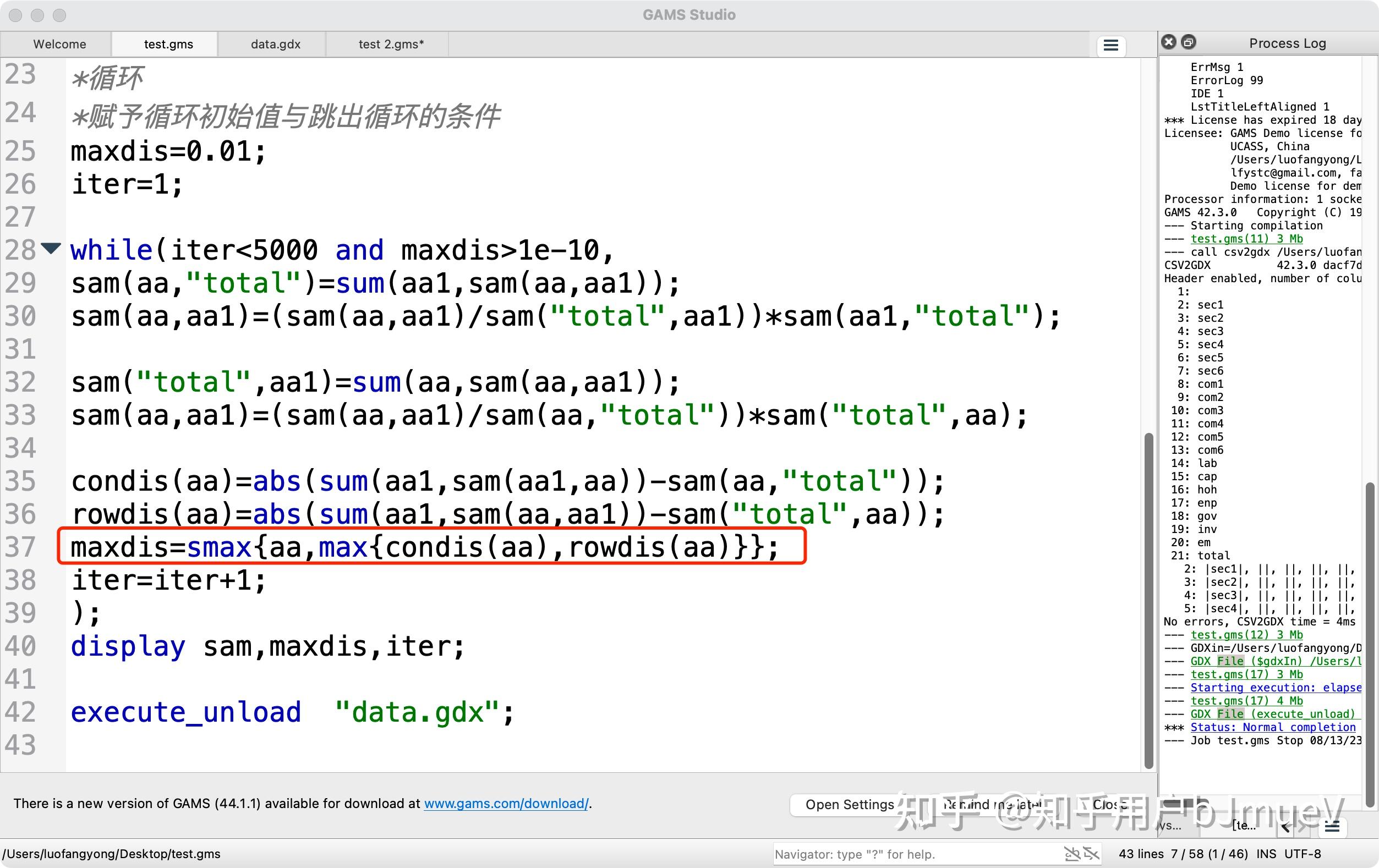Open the Welcome tab

pyautogui.click(x=59, y=44)
